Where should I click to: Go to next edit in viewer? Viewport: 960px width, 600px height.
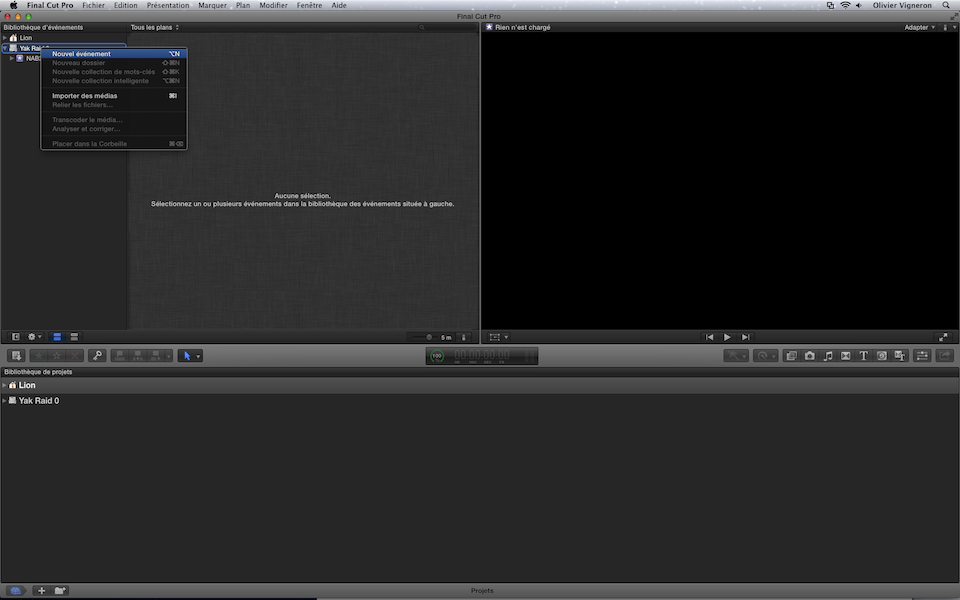pyautogui.click(x=745, y=337)
